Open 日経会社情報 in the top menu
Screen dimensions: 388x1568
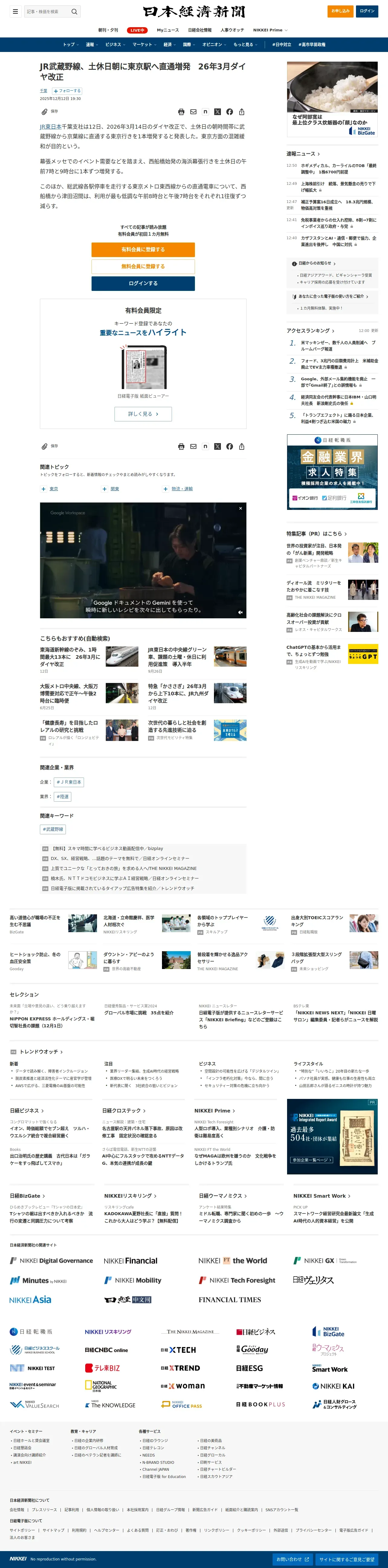coord(200,30)
